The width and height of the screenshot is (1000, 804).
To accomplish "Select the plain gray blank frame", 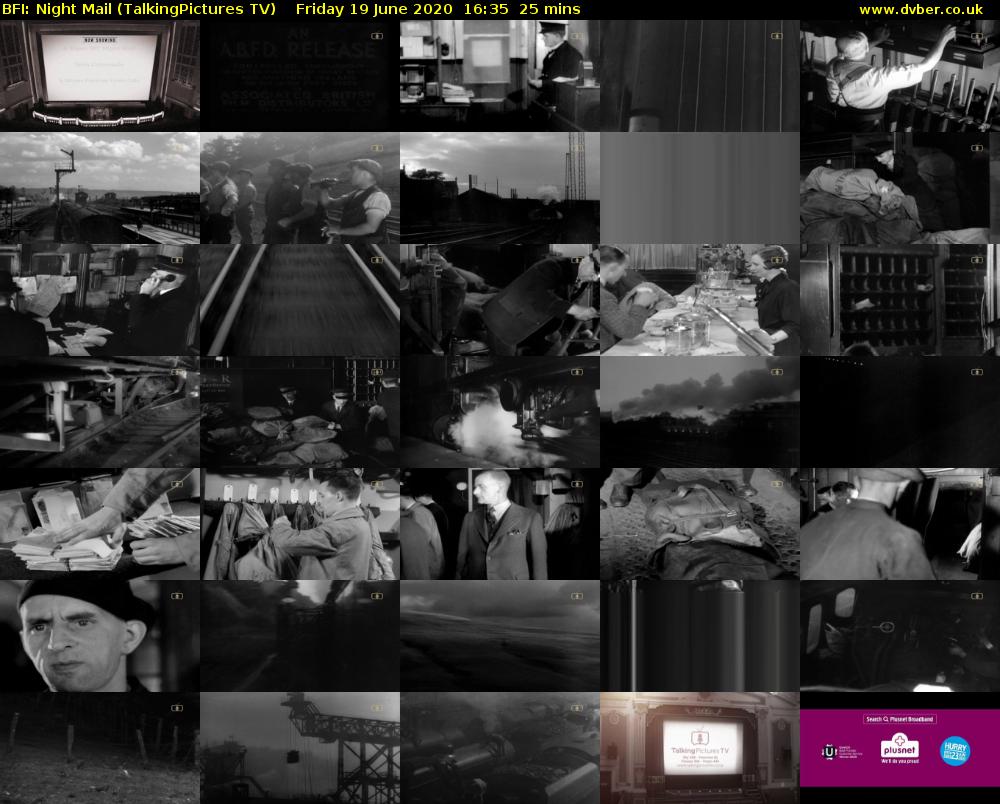I will coord(700,187).
